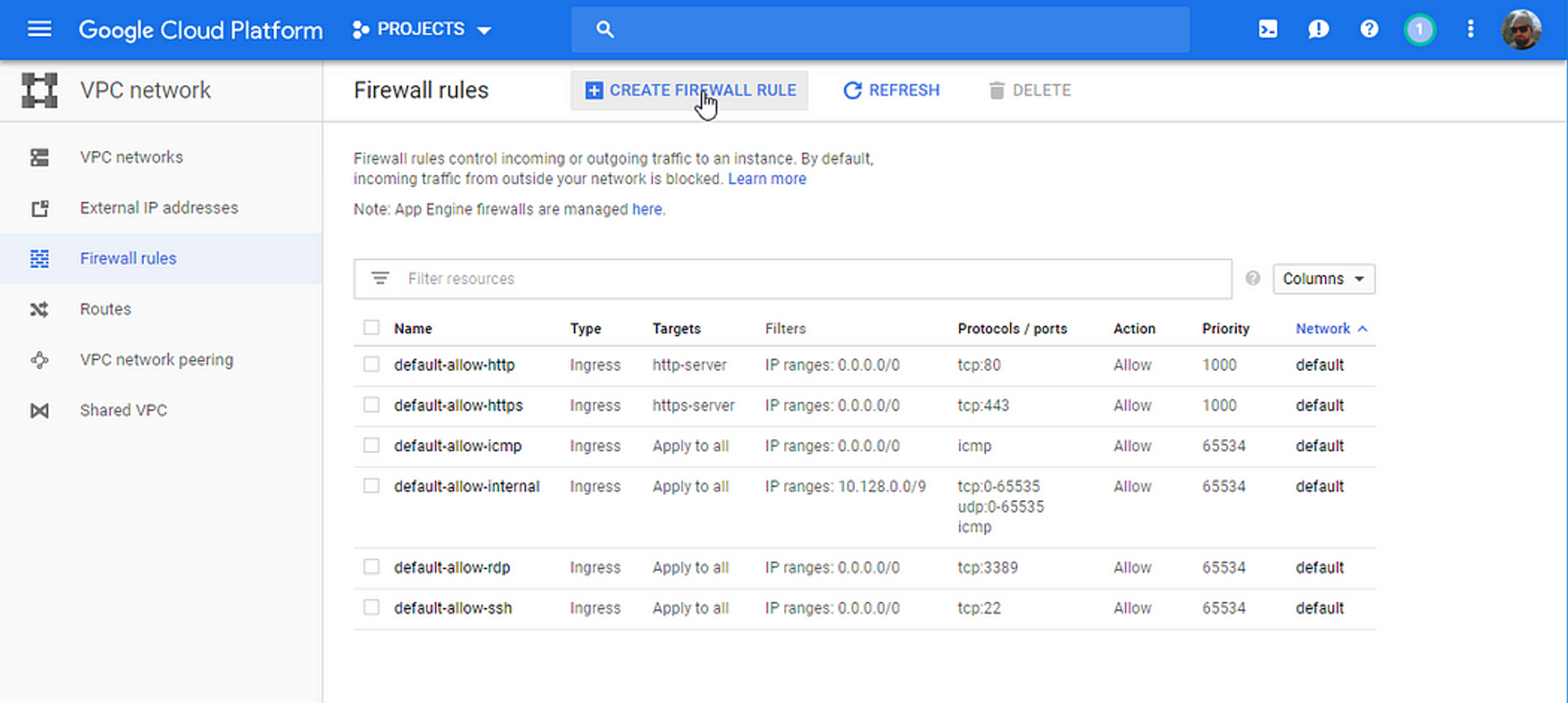This screenshot has width=1568, height=703.
Task: Open the help question mark icon
Action: click(x=1369, y=30)
